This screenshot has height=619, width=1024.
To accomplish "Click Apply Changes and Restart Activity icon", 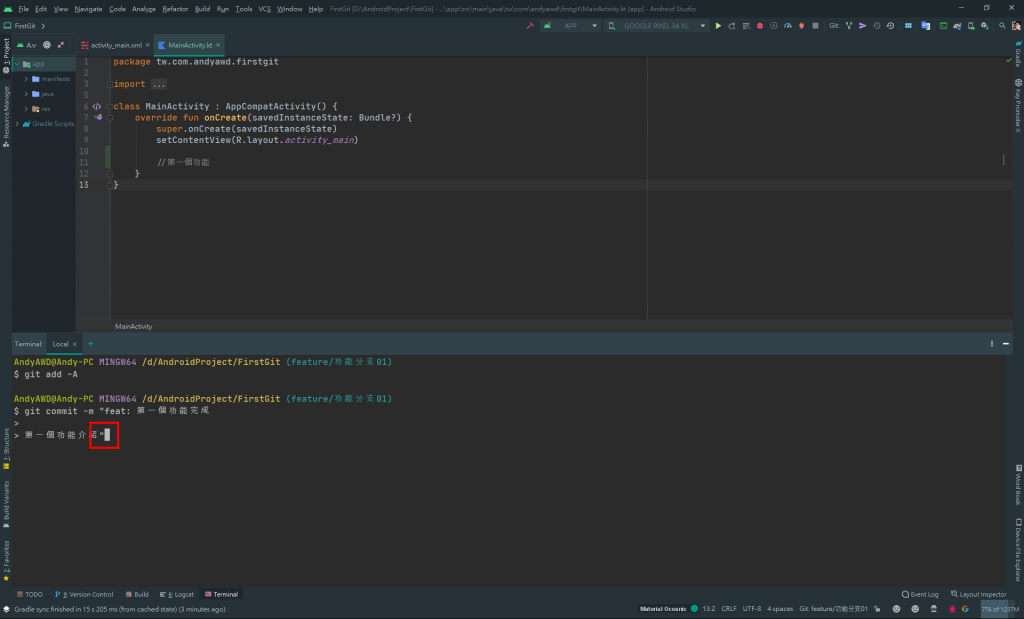I will pyautogui.click(x=732, y=26).
